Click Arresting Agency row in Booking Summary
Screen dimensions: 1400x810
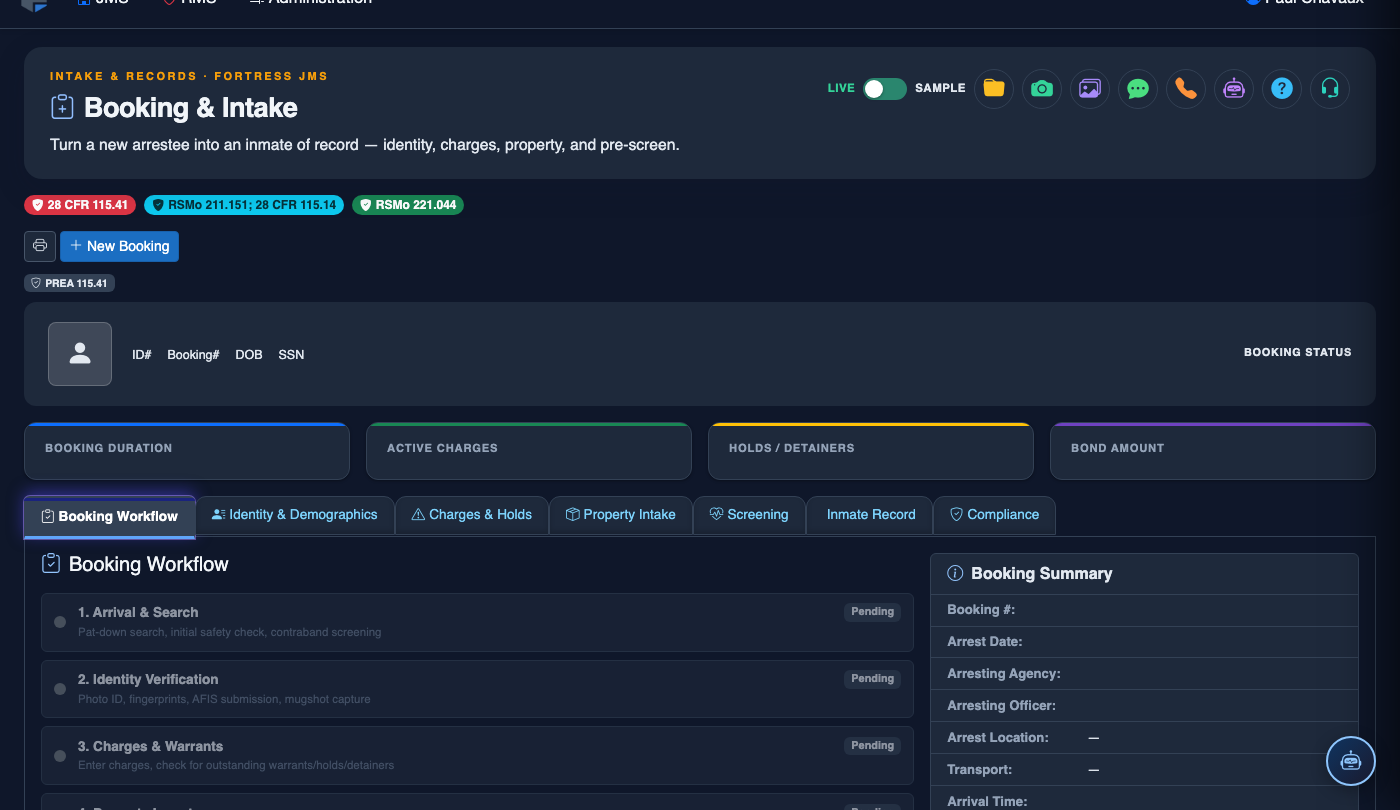tap(1144, 674)
